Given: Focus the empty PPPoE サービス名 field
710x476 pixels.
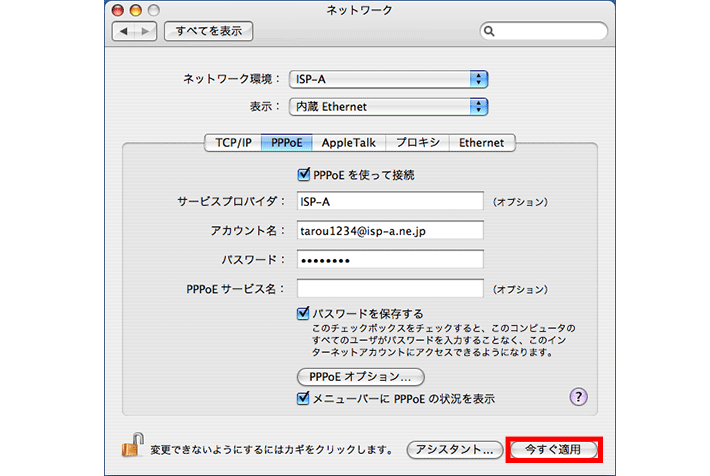Looking at the screenshot, I should click(x=390, y=288).
